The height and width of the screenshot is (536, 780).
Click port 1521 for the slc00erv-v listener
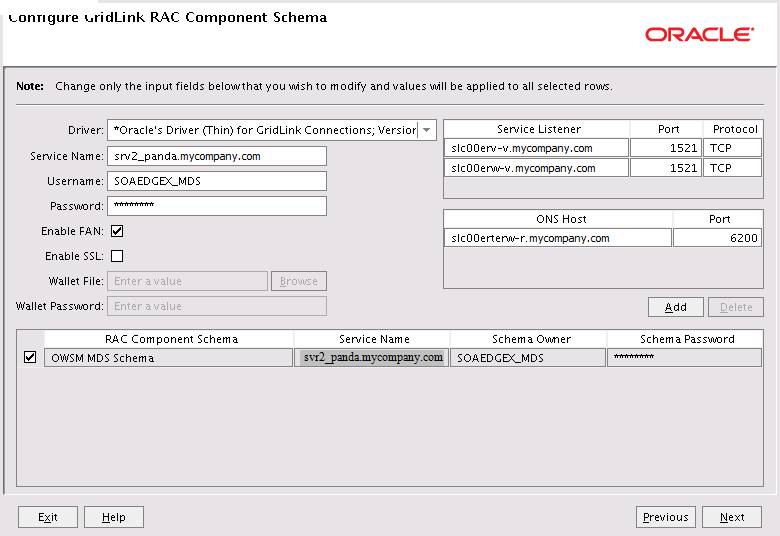pos(666,148)
